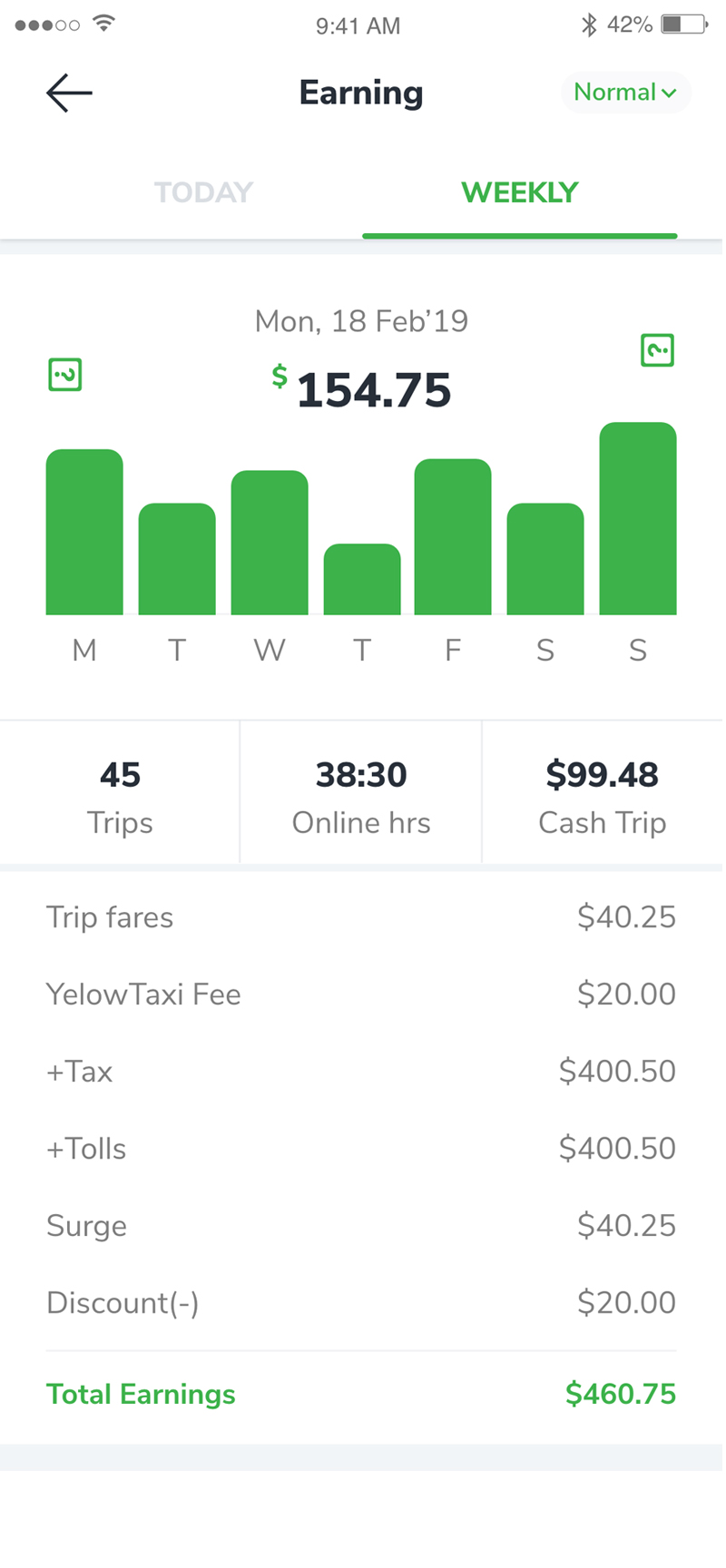Viewport: 726px width, 1568px height.
Task: Tap the Bluetooth status icon
Action: [x=590, y=24]
